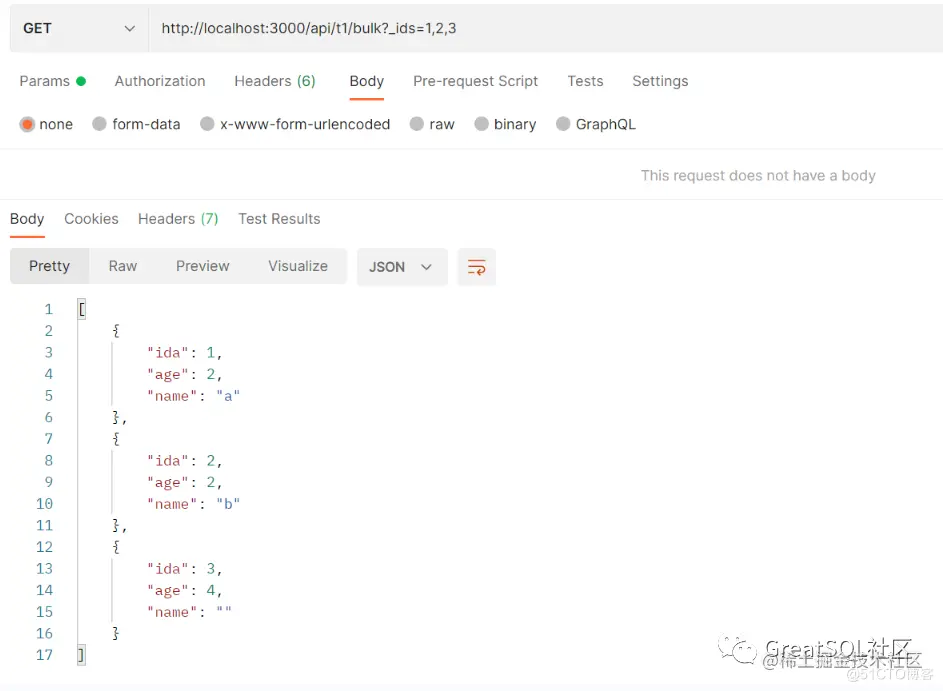Select the form-data radio option
943x691 pixels.
[99, 124]
